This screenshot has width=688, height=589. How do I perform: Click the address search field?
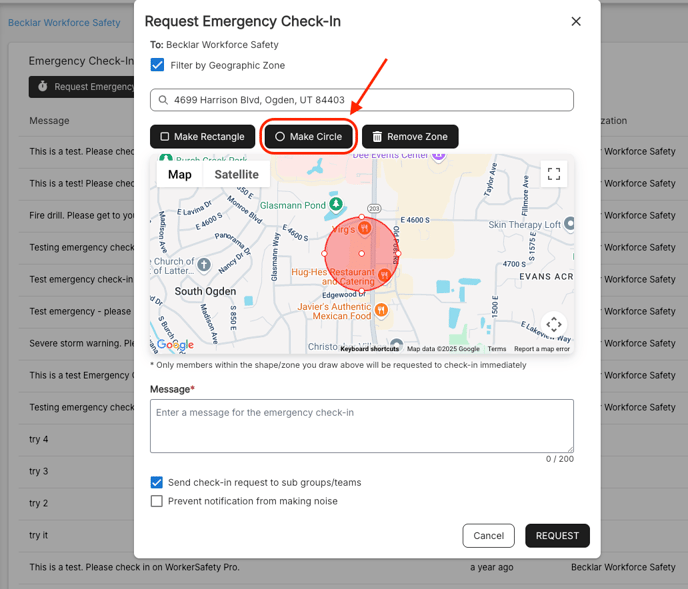(x=362, y=100)
